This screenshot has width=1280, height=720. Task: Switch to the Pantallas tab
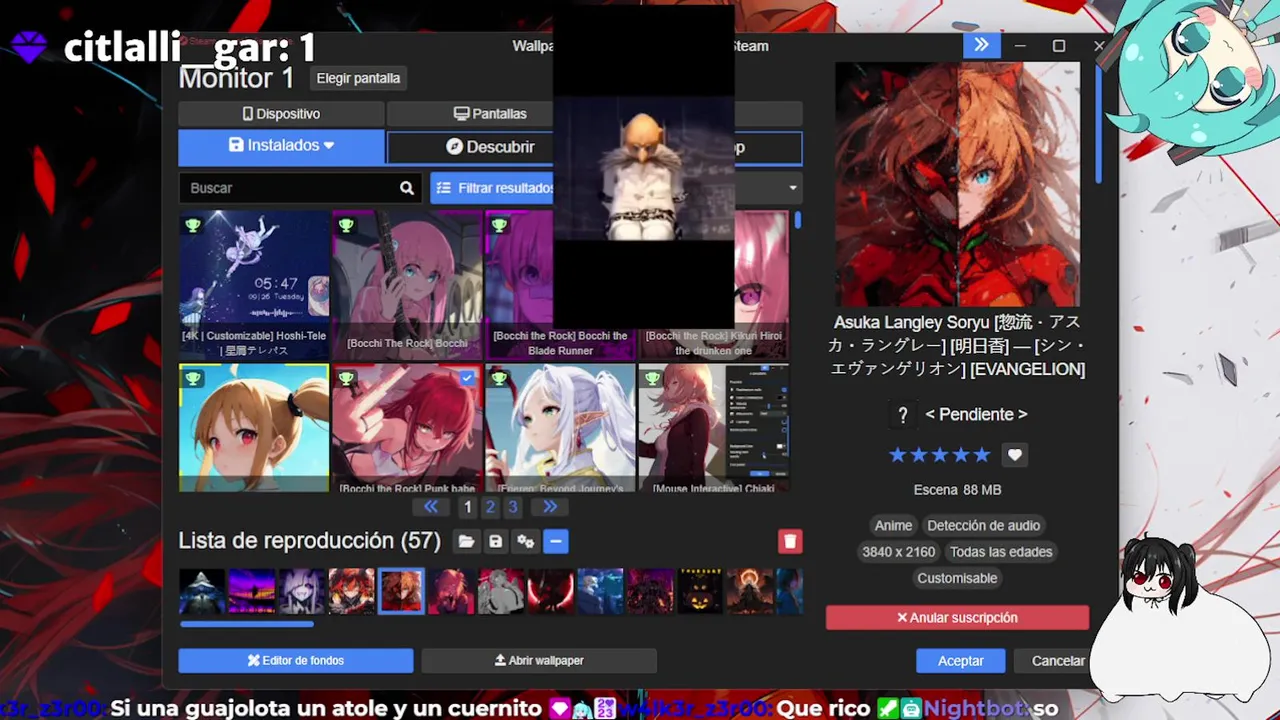point(490,114)
